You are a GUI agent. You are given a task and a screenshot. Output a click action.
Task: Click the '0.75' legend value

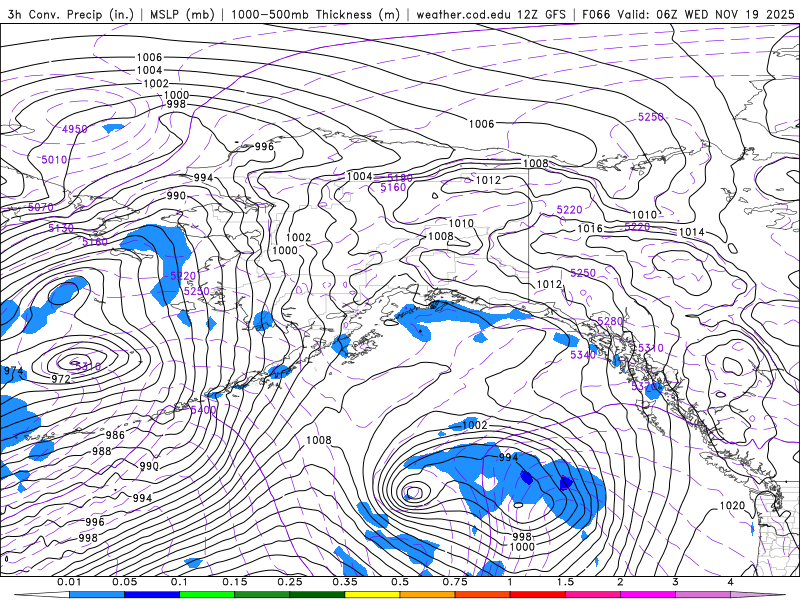click(x=455, y=582)
